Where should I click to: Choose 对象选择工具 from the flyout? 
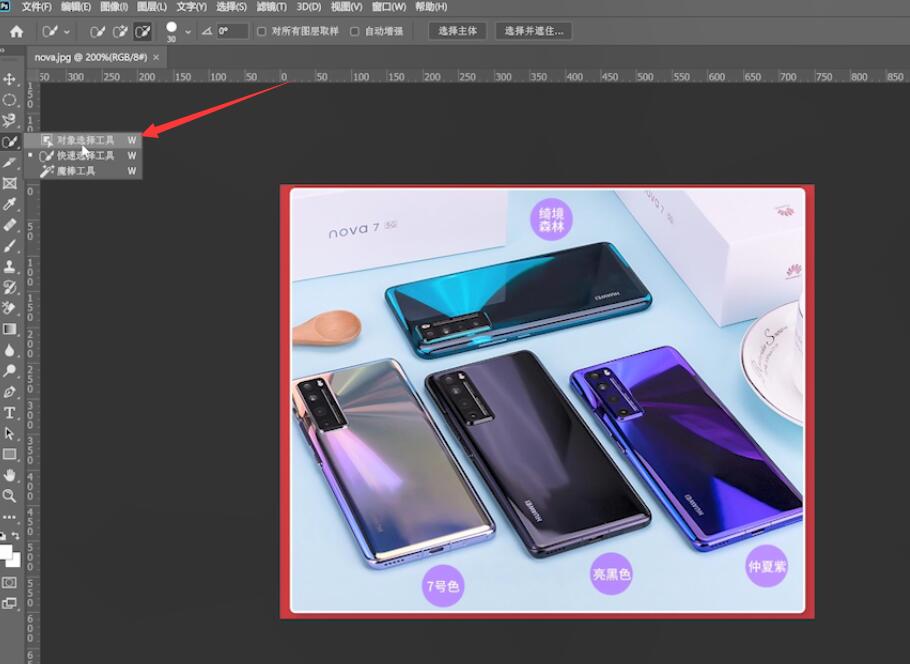[83, 140]
